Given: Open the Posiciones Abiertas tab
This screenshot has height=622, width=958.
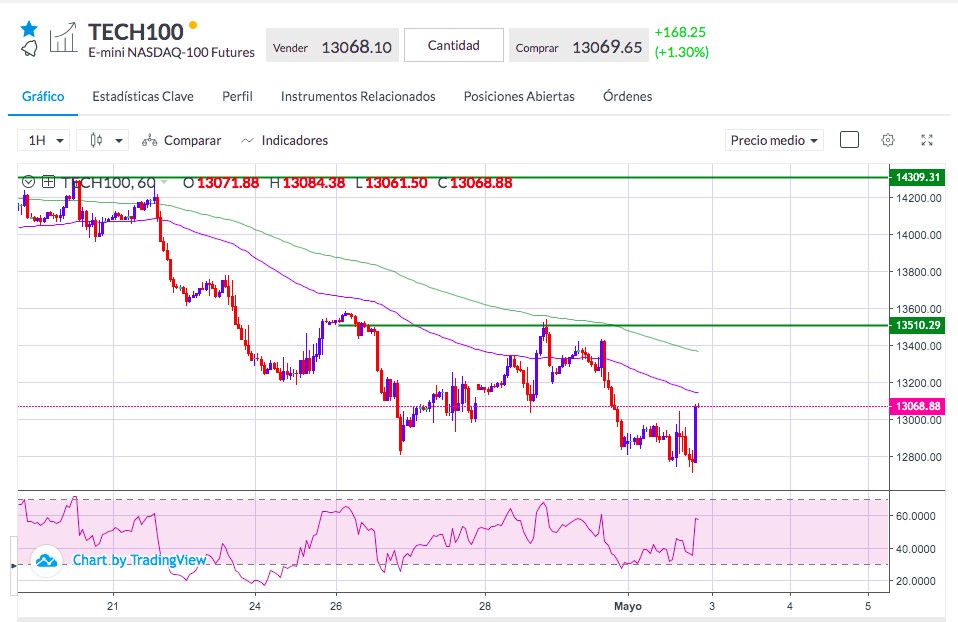Looking at the screenshot, I should pos(519,97).
